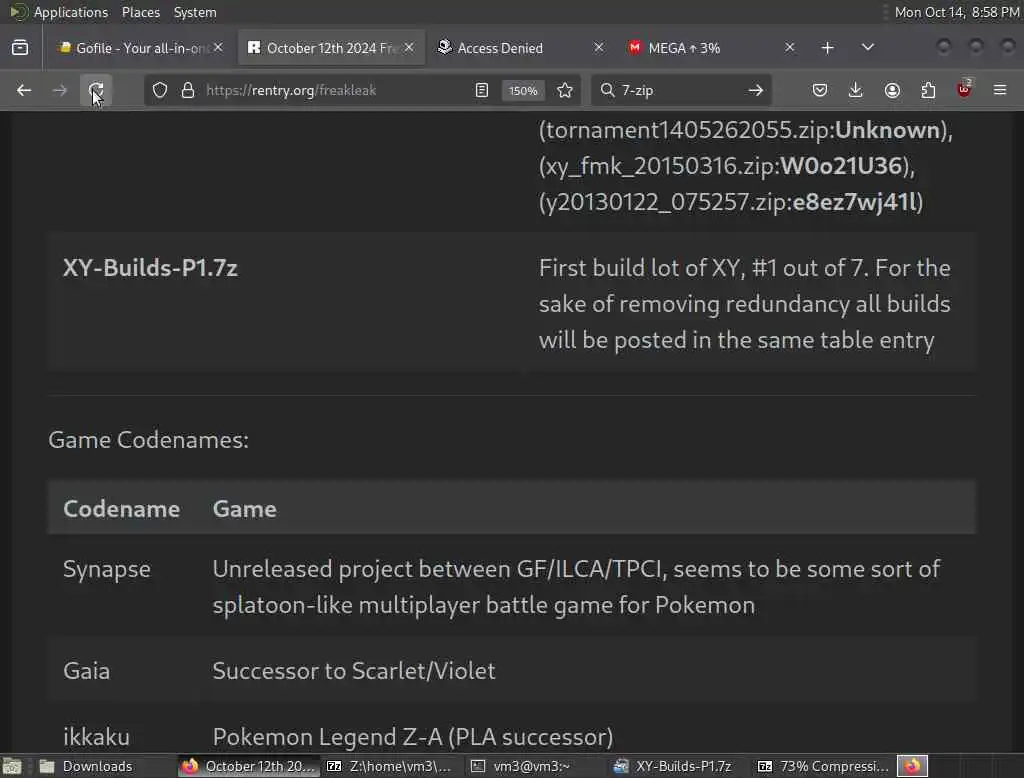Close the Gofile tab

pos(218,48)
